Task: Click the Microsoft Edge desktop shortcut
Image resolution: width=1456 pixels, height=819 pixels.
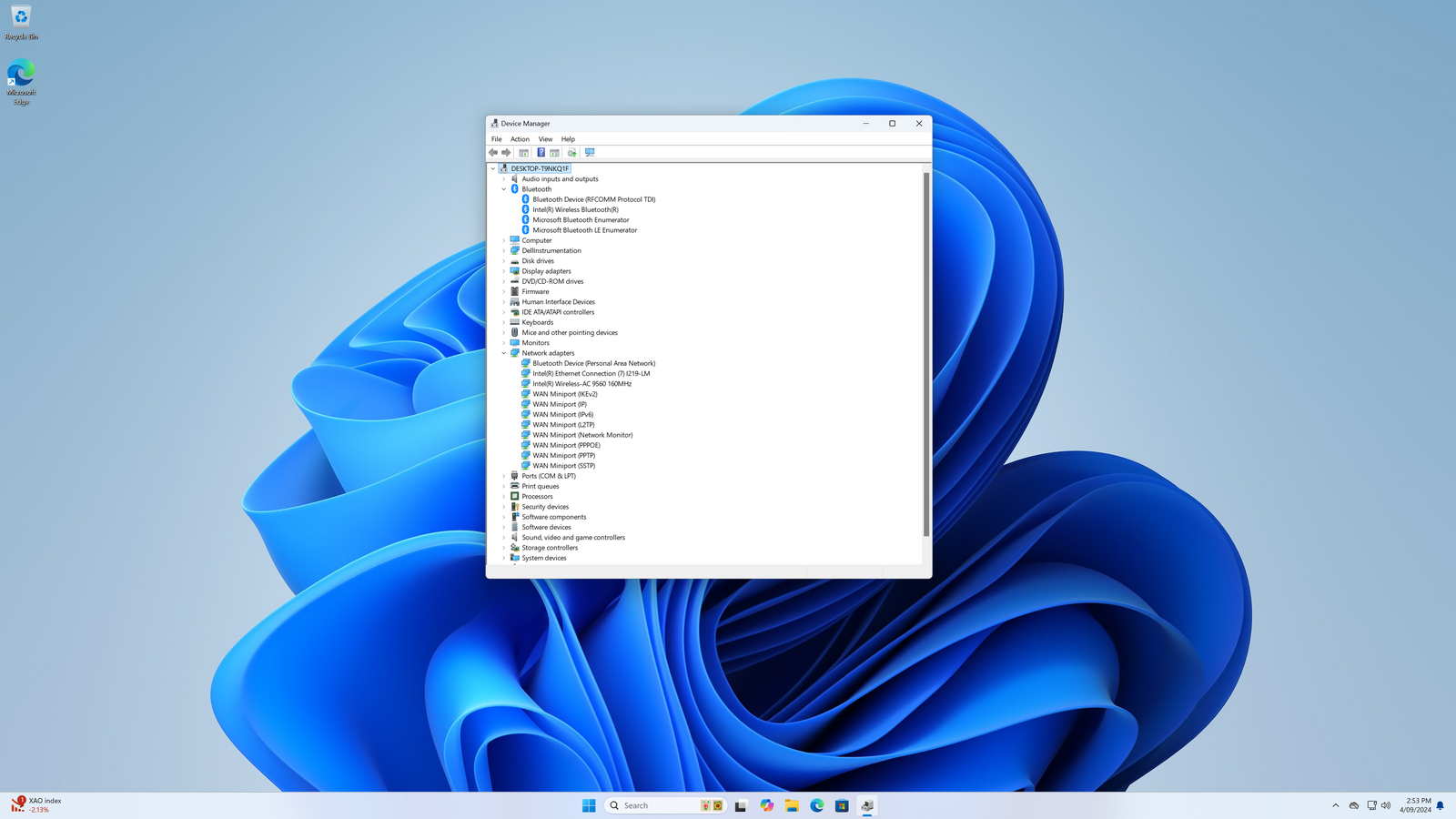Action: (x=21, y=83)
